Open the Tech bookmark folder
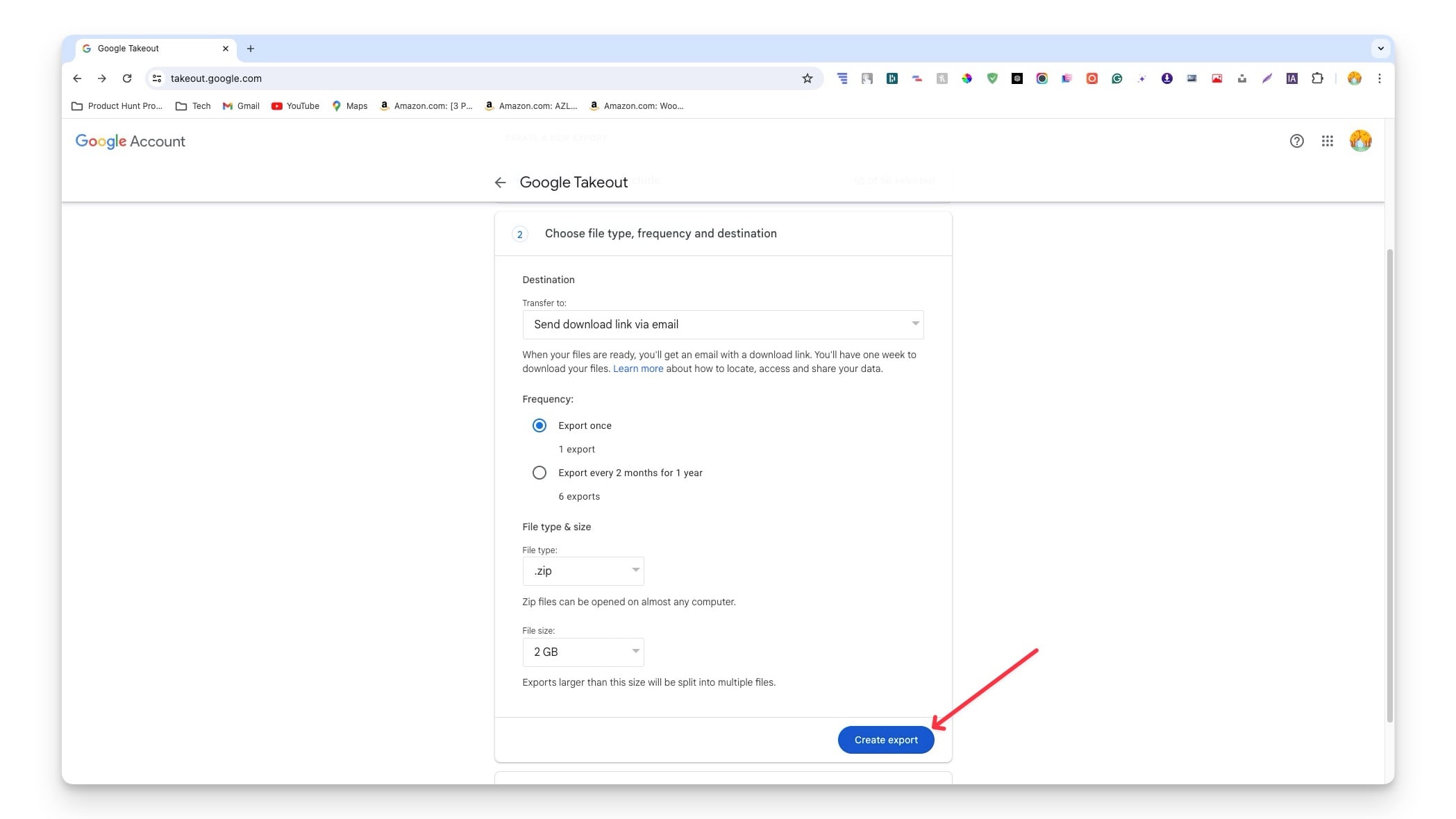Image resolution: width=1456 pixels, height=819 pixels. coord(193,106)
